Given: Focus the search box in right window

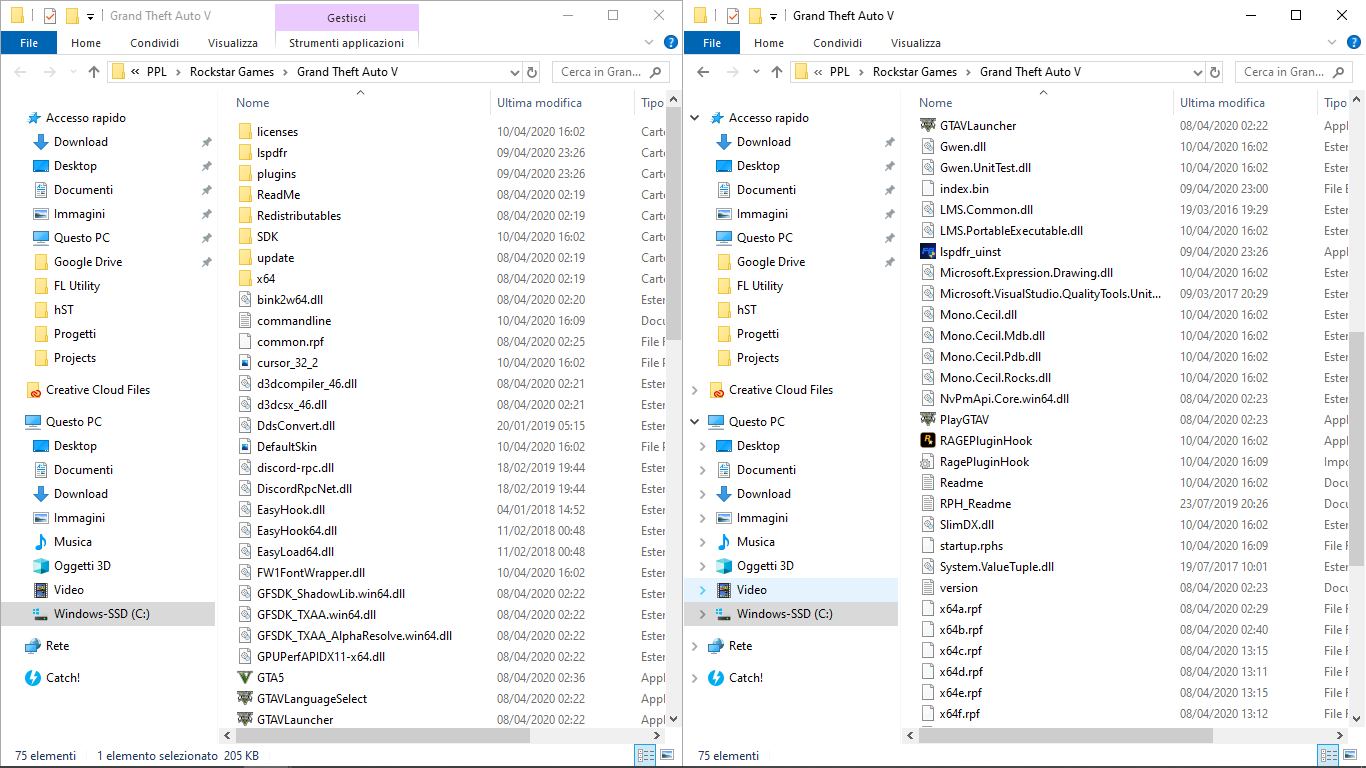Looking at the screenshot, I should [1294, 72].
